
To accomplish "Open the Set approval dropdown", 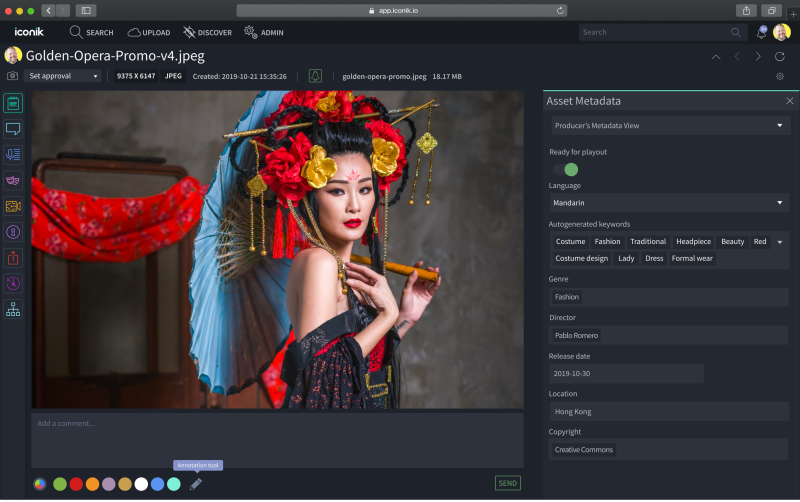I will [x=62, y=76].
